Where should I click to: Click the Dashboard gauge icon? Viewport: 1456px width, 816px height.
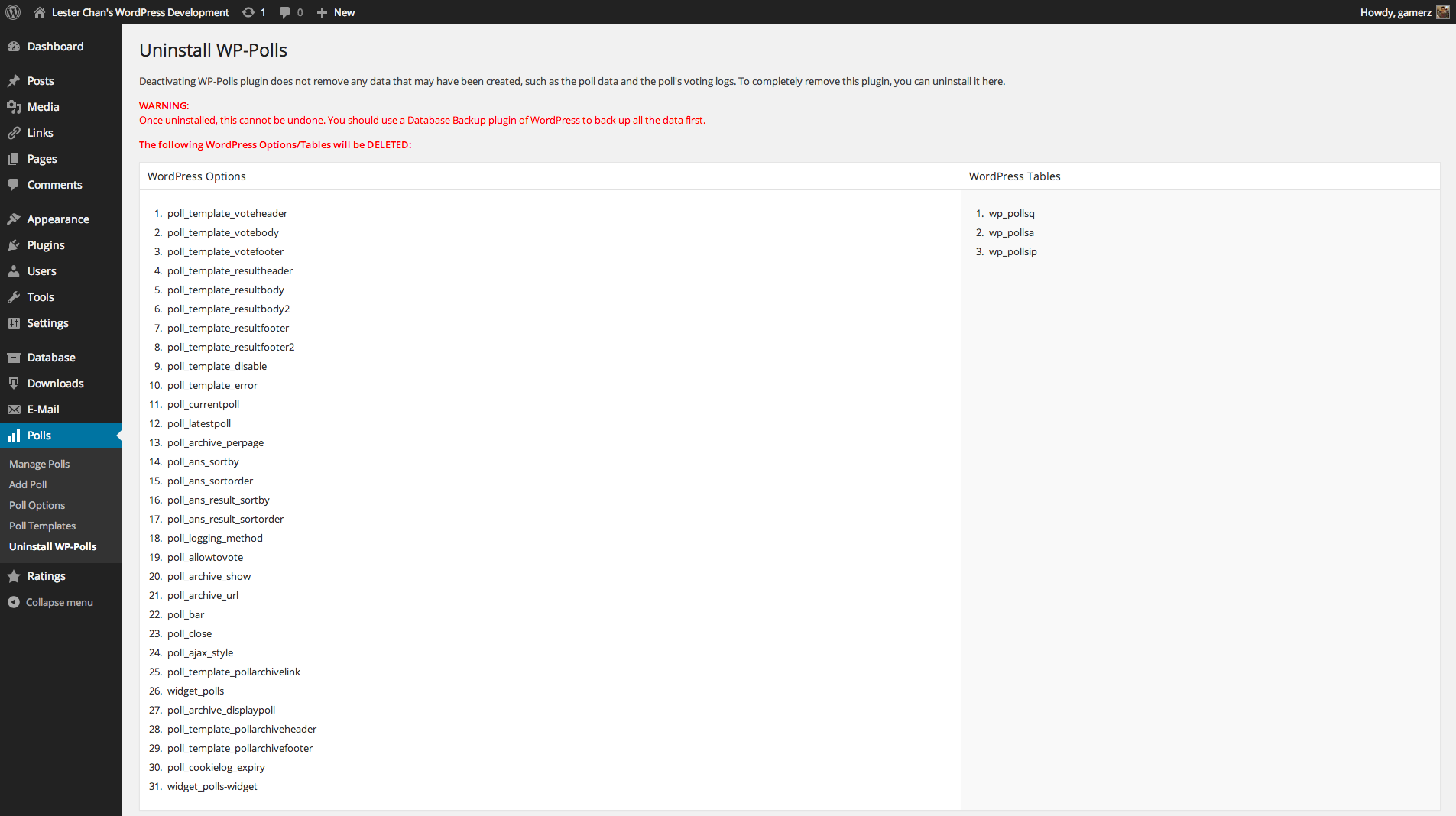coord(14,47)
